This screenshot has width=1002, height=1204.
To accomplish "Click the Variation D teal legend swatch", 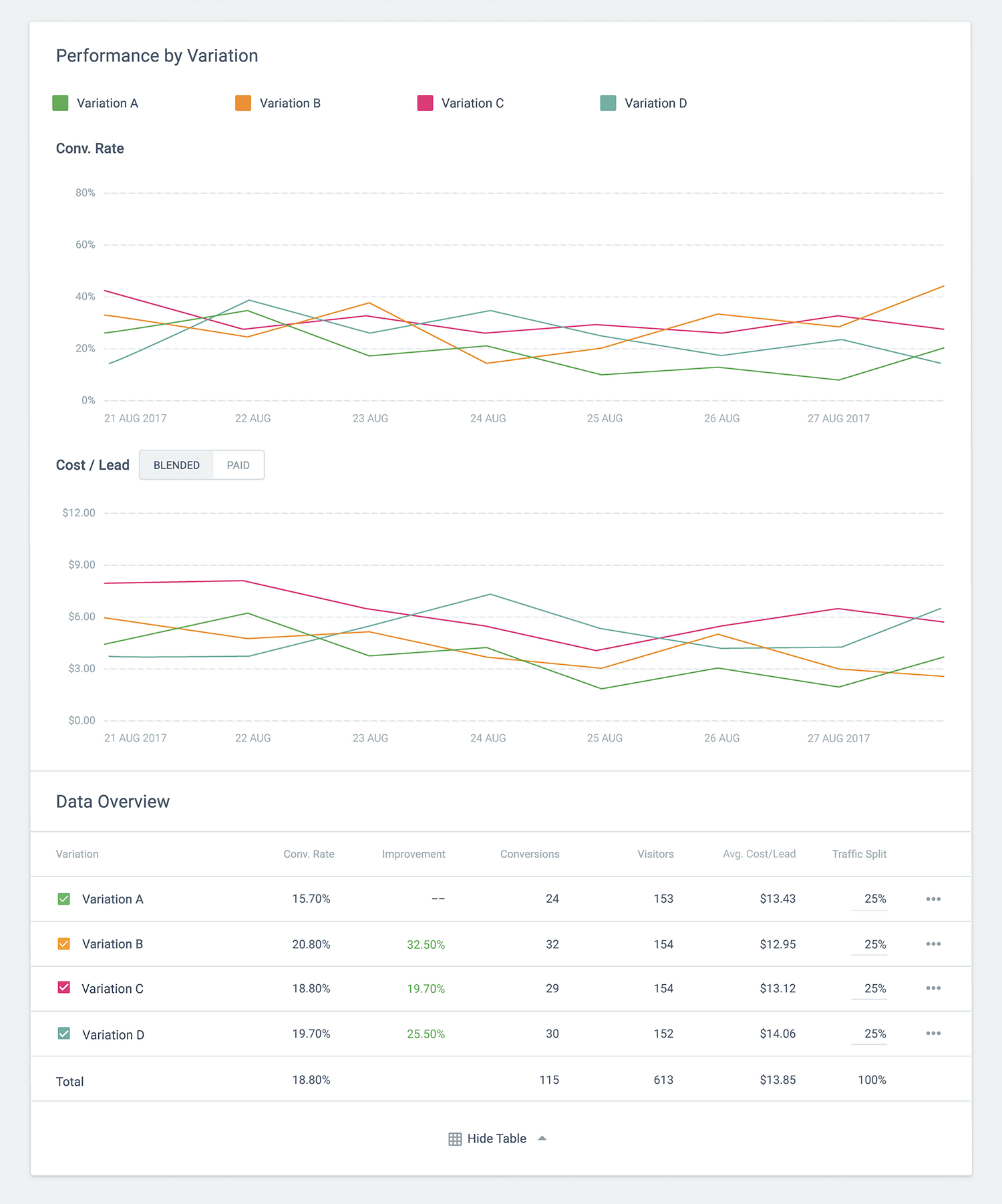I will [x=608, y=103].
